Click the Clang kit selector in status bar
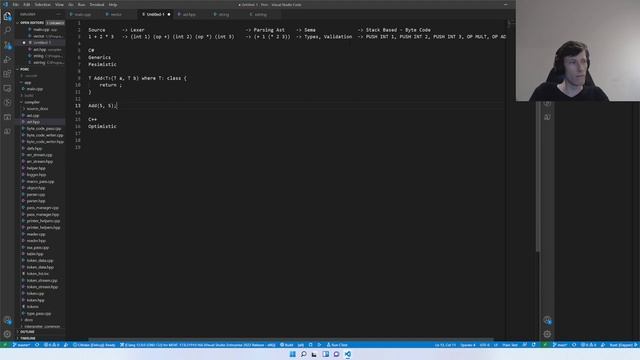Screen dimensions: 640x360 tap(198, 345)
